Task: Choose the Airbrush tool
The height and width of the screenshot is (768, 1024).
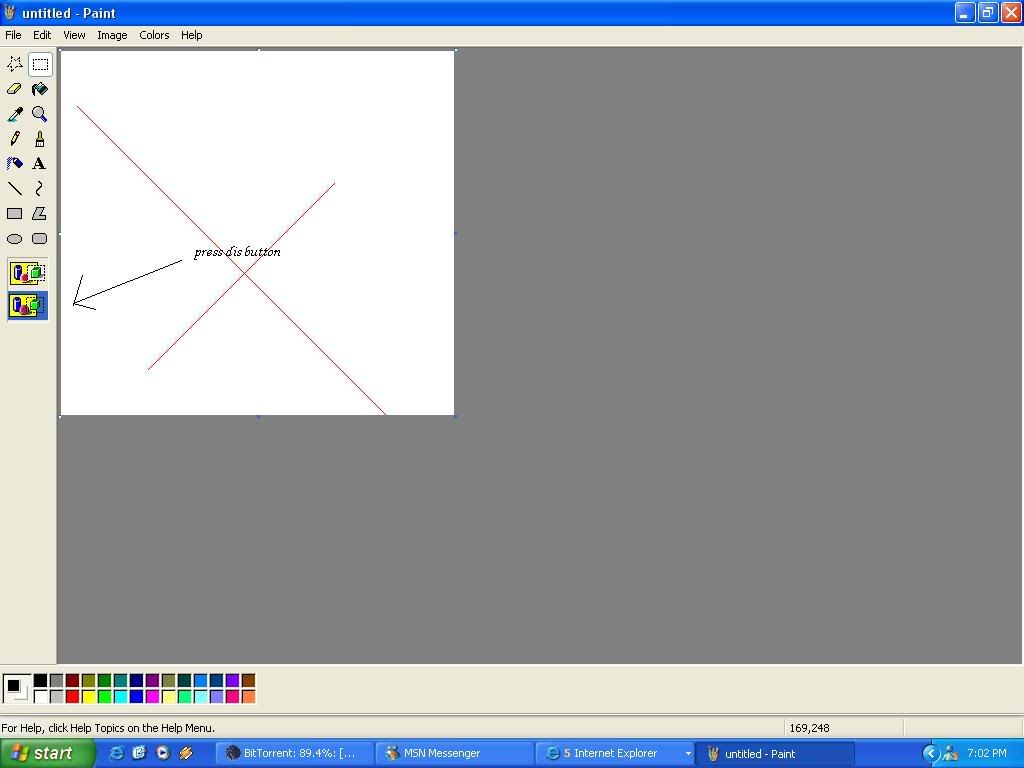Action: click(14, 163)
